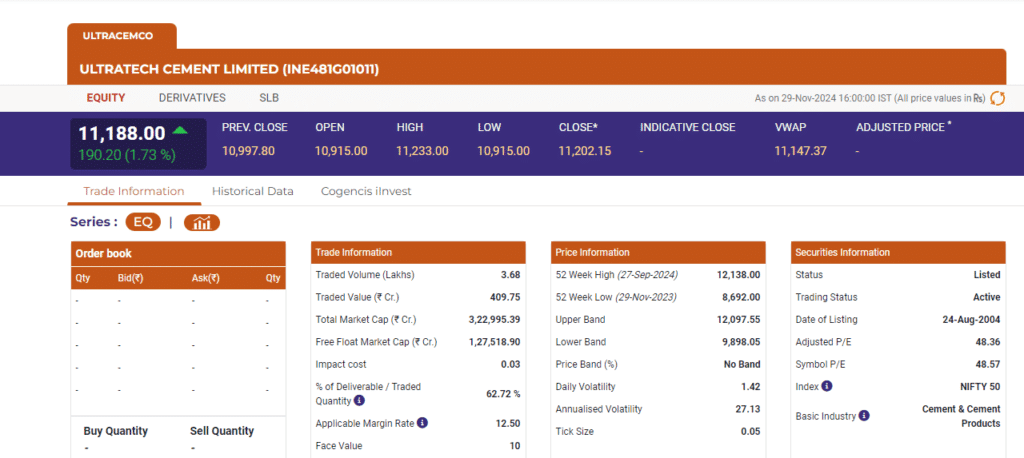Click the green up-arrow beside 11,188.00
Screen dimensions: 1024x458
point(180,131)
